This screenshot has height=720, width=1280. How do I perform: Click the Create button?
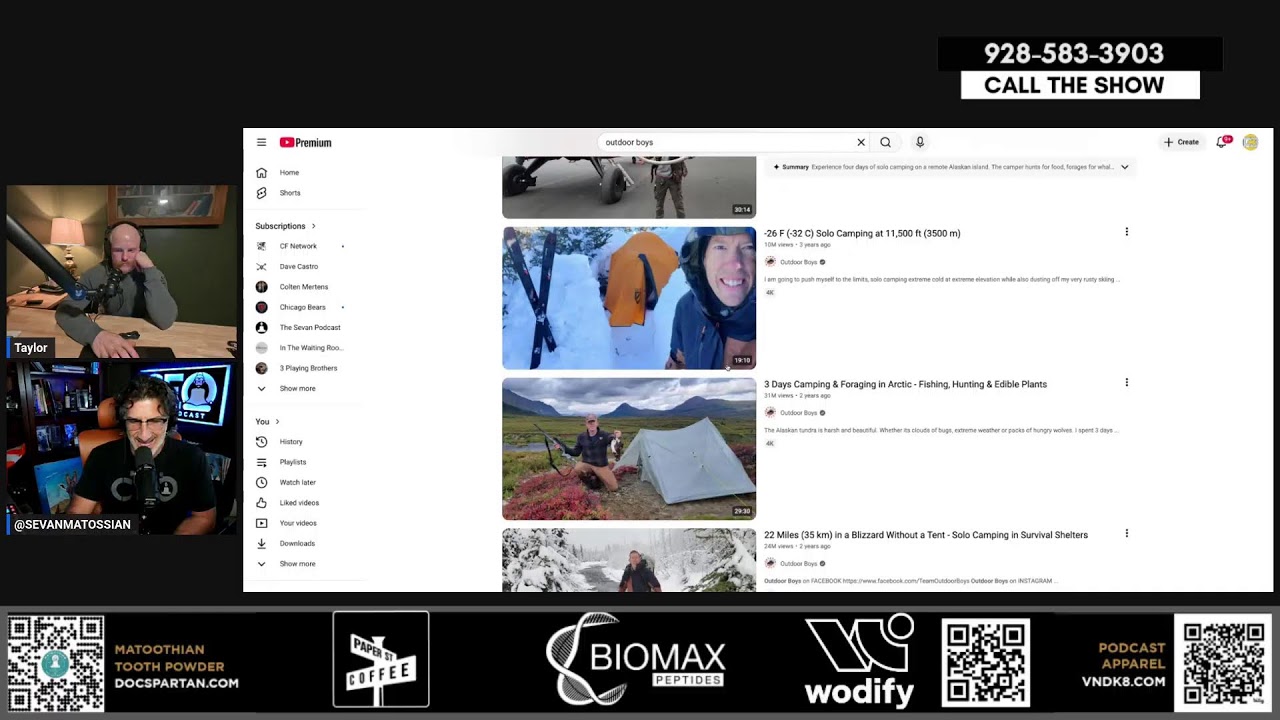pyautogui.click(x=1181, y=142)
